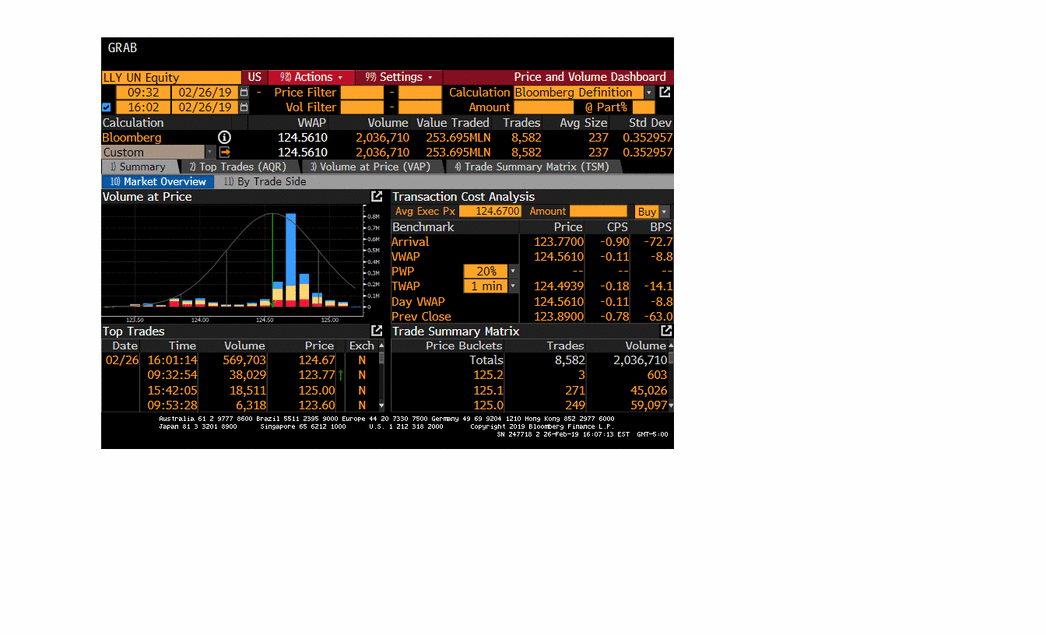1046x635 pixels.
Task: Expand the Bloomberg Definition calculation dropdown
Action: pos(648,92)
